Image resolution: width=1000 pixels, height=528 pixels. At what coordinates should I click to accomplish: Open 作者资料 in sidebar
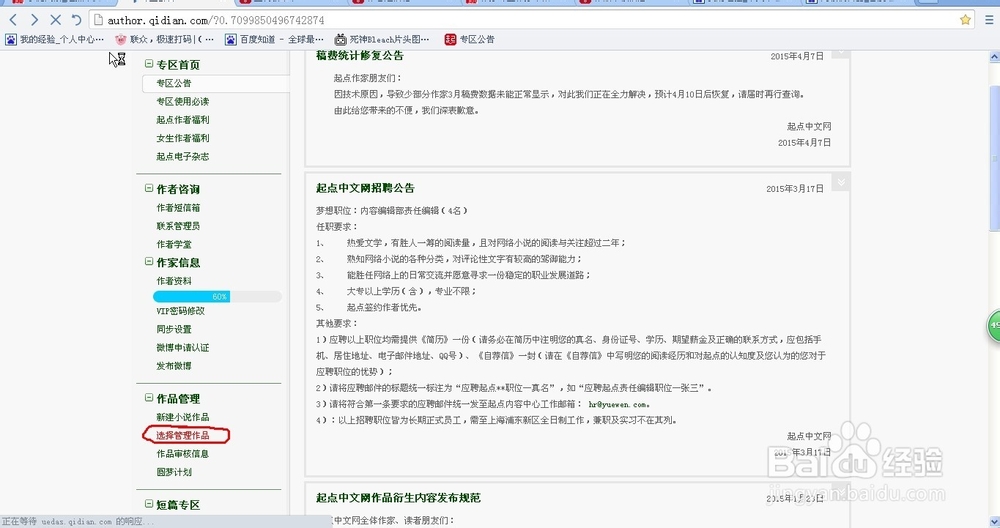(174, 281)
